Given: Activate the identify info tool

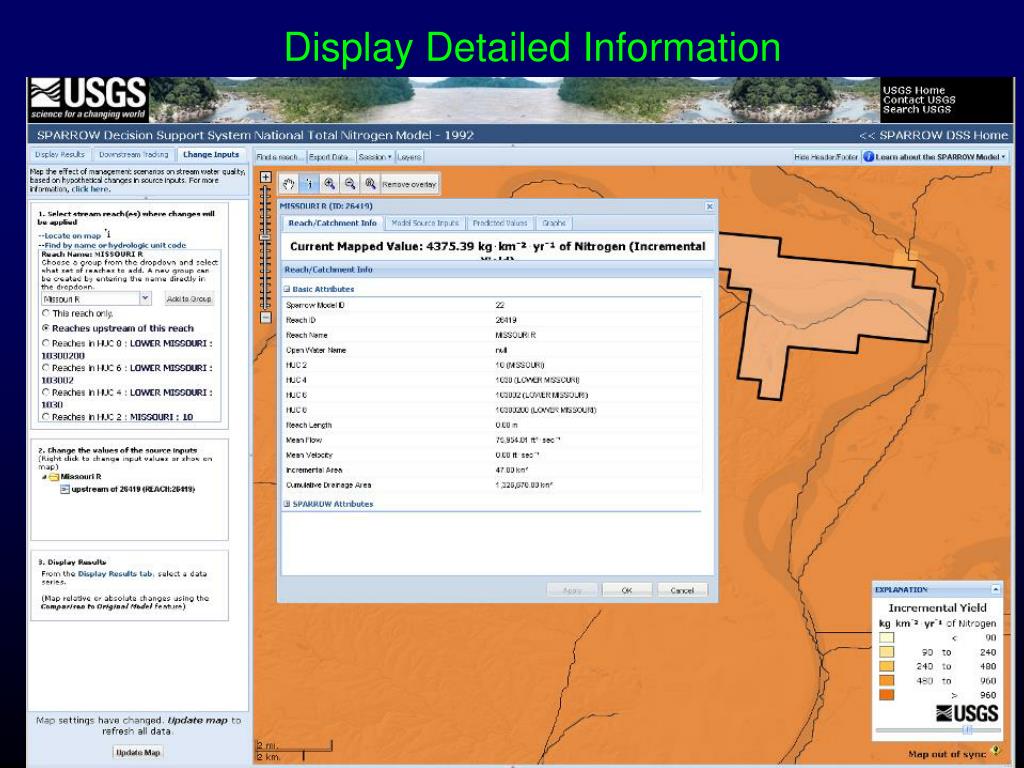Looking at the screenshot, I should click(x=310, y=184).
